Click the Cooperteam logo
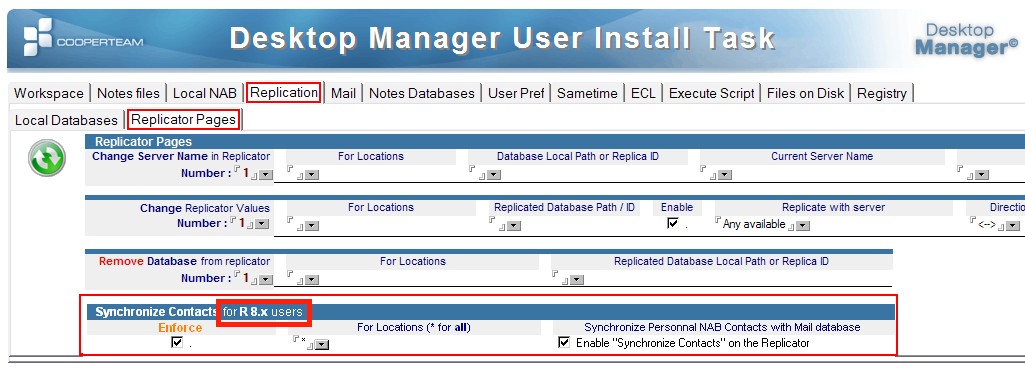 (x=84, y=38)
